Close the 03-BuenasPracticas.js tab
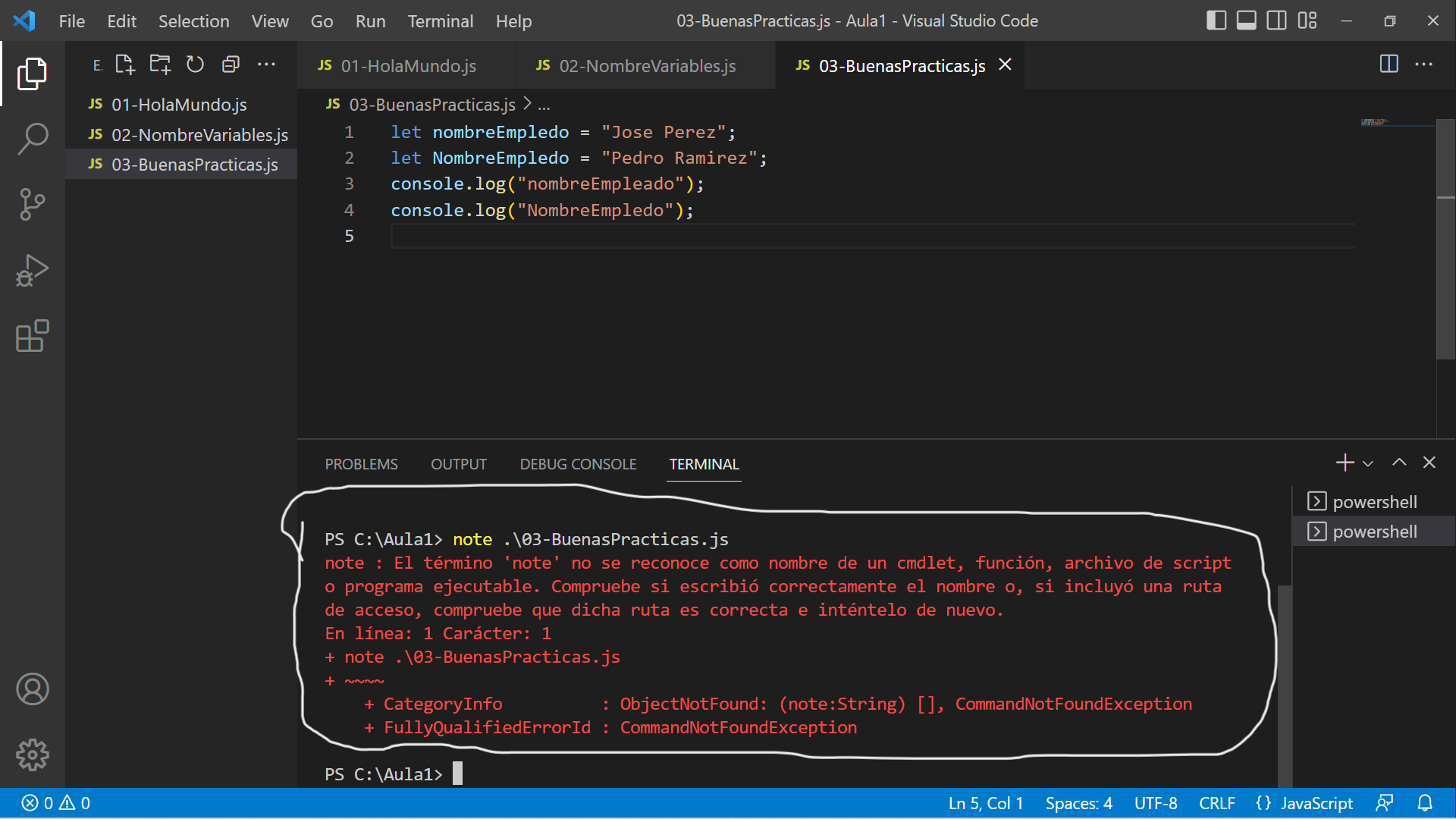 [1005, 65]
